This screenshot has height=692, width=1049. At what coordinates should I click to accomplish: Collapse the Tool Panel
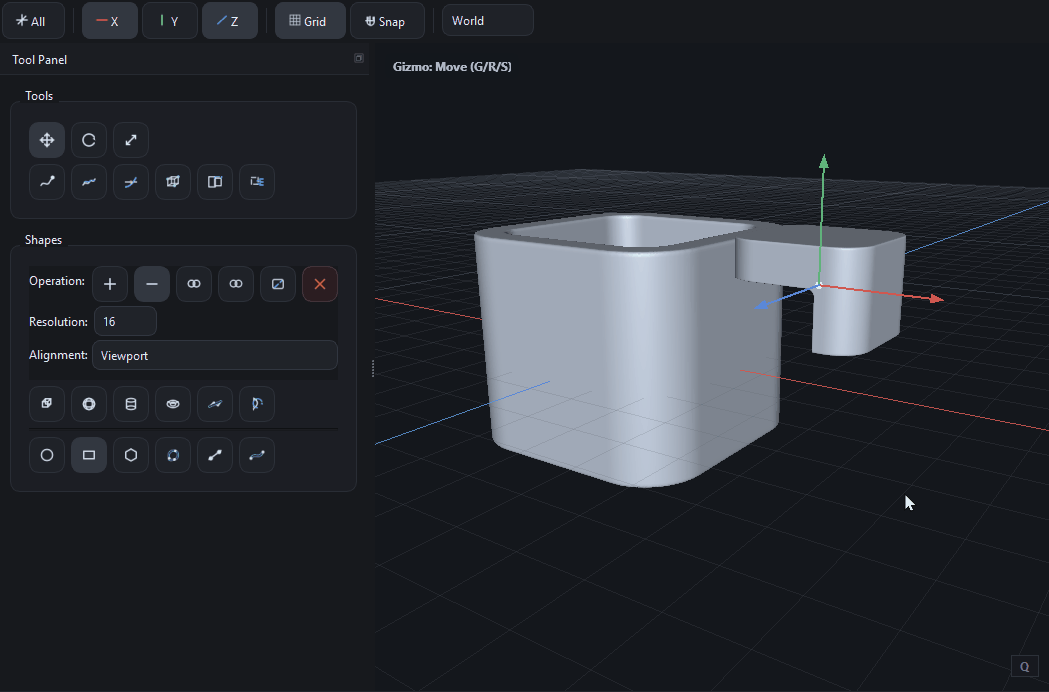coord(358,59)
